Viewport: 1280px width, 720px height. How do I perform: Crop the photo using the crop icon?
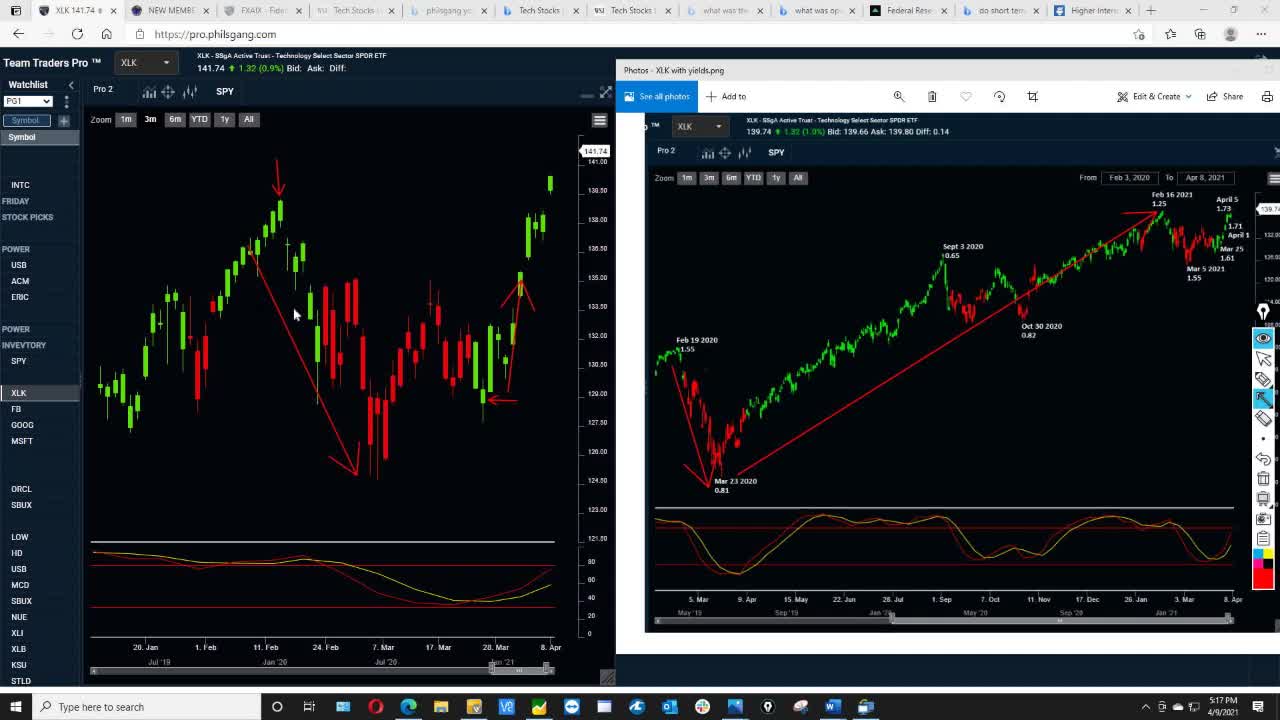coord(1033,96)
